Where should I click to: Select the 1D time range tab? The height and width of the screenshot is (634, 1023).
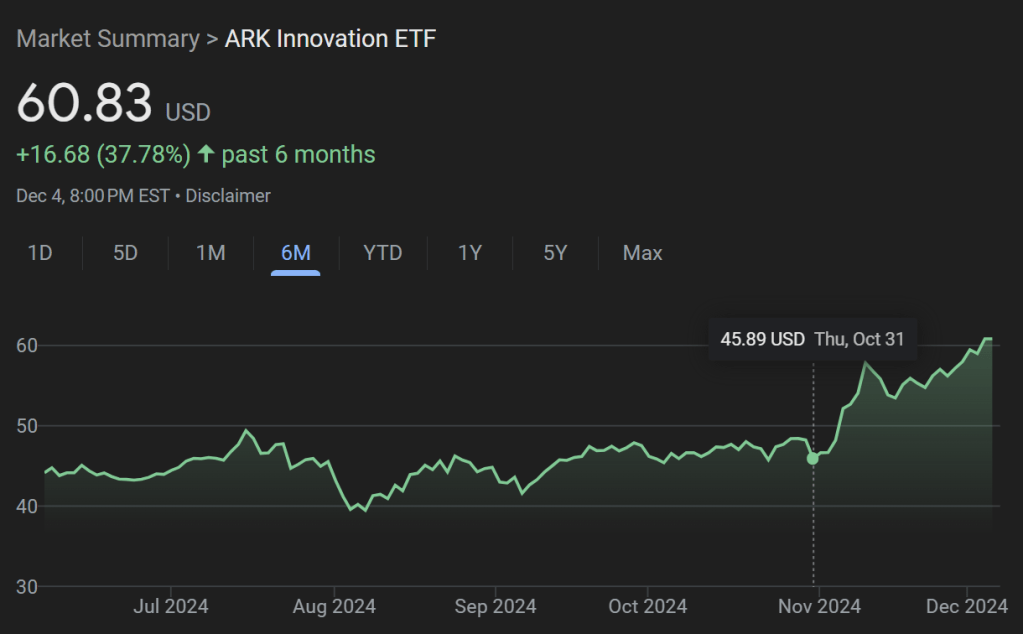40,253
